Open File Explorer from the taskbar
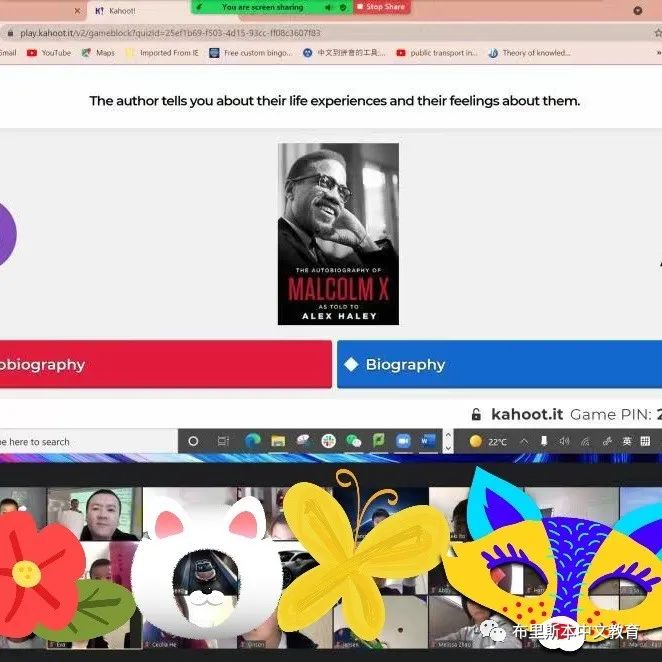The width and height of the screenshot is (662, 662). 278,441
